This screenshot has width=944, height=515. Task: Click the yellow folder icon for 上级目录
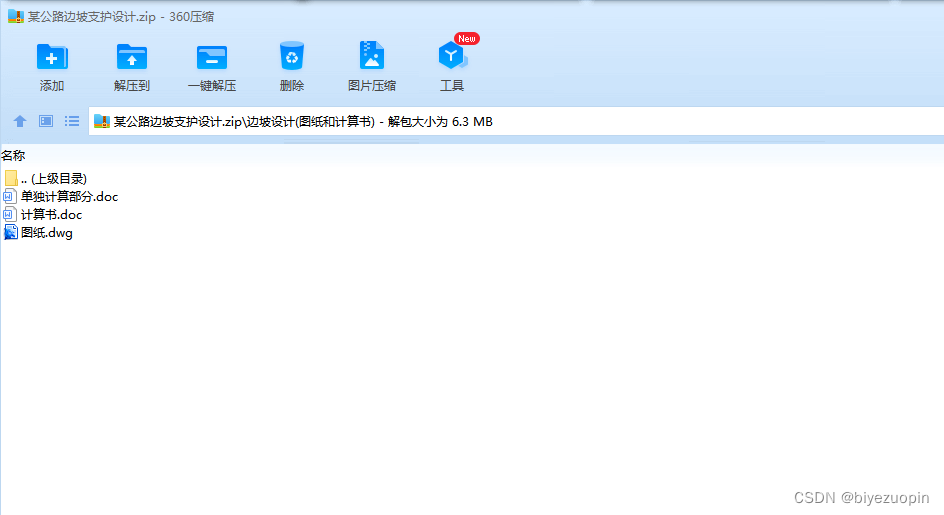[x=11, y=178]
